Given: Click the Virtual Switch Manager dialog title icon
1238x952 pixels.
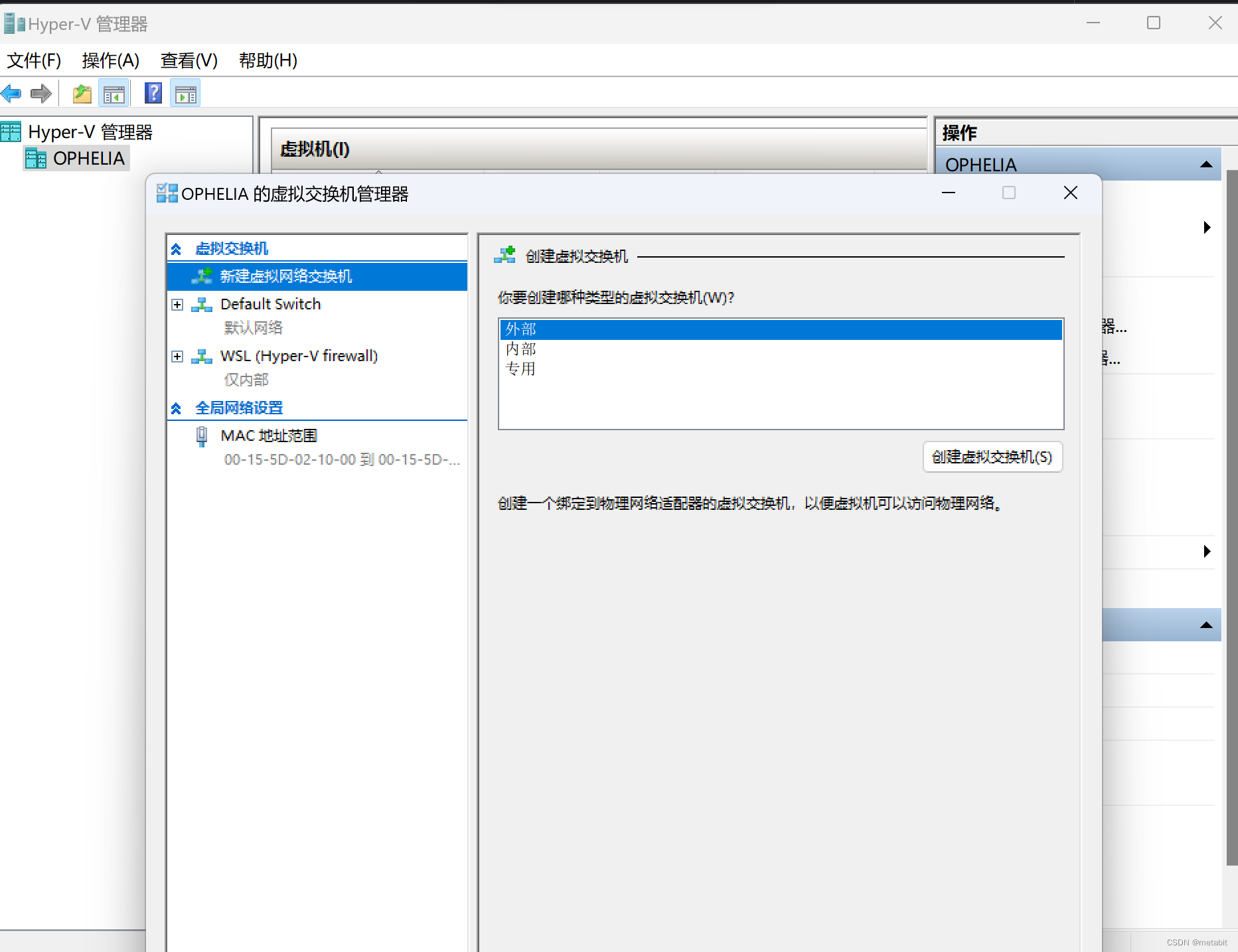Looking at the screenshot, I should [x=167, y=193].
